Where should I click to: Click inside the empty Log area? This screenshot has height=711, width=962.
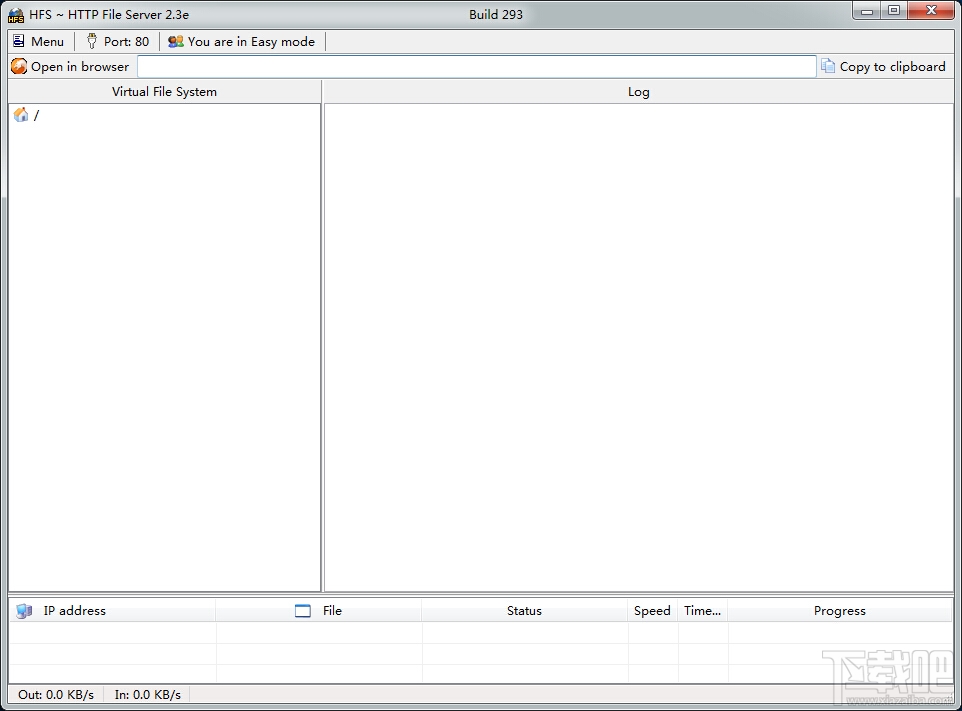[x=638, y=347]
